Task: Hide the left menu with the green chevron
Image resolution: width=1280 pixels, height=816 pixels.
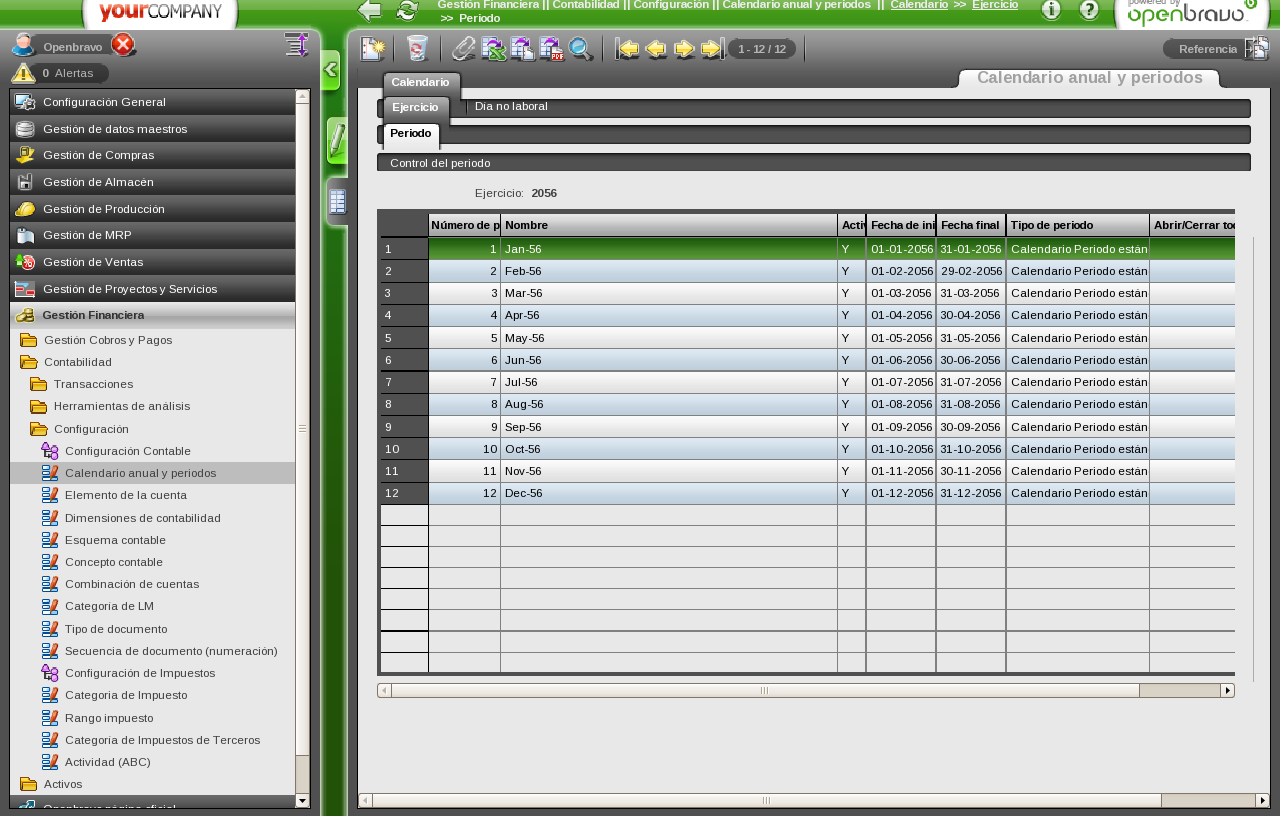Action: [330, 71]
